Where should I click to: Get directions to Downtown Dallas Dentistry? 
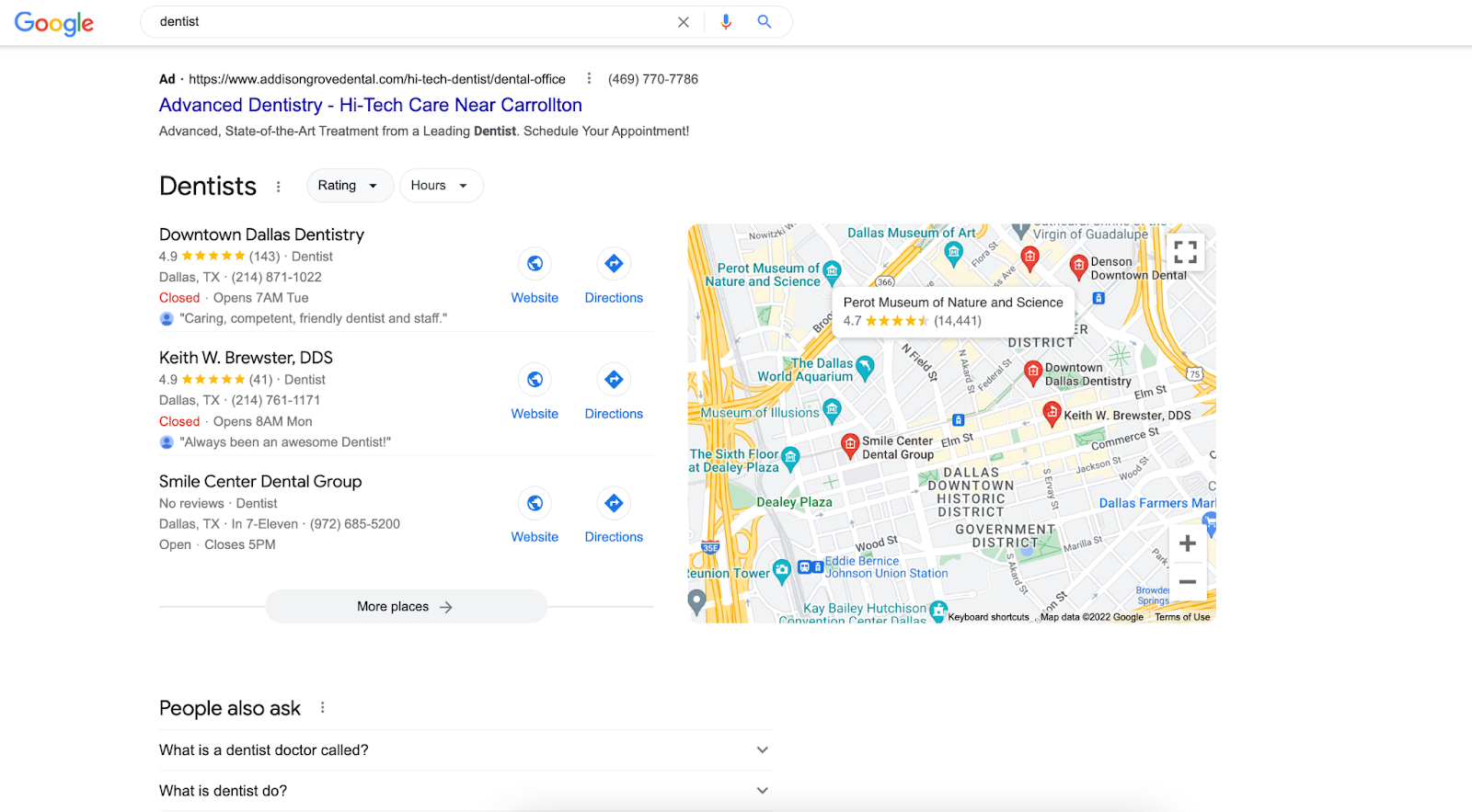[x=614, y=264]
